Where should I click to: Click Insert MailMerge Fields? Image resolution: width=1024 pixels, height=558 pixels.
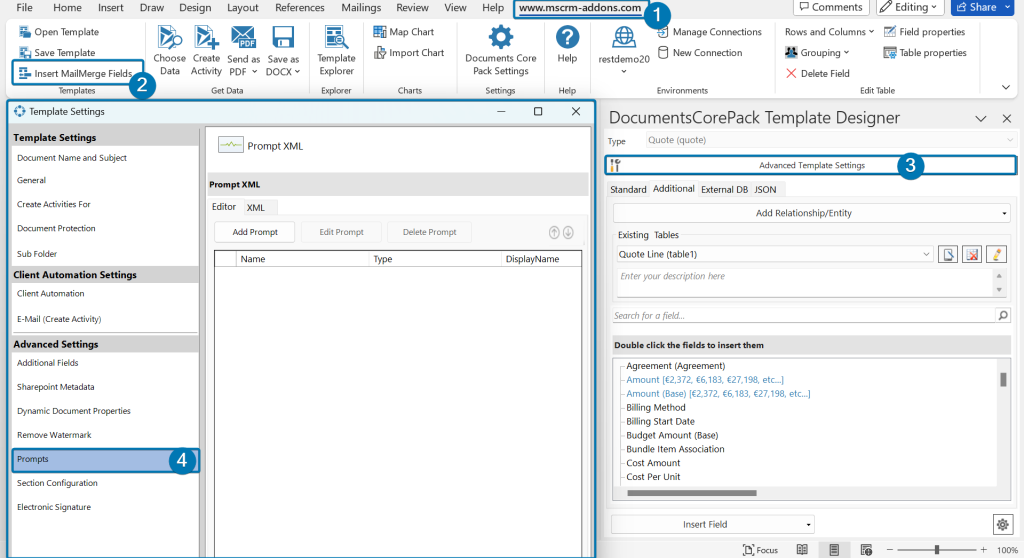(x=76, y=73)
